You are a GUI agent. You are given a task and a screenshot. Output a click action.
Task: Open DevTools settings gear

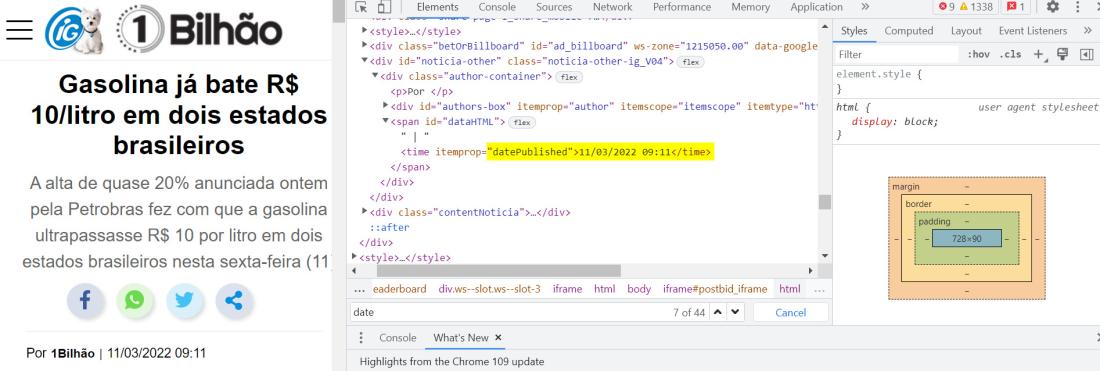(x=1052, y=7)
